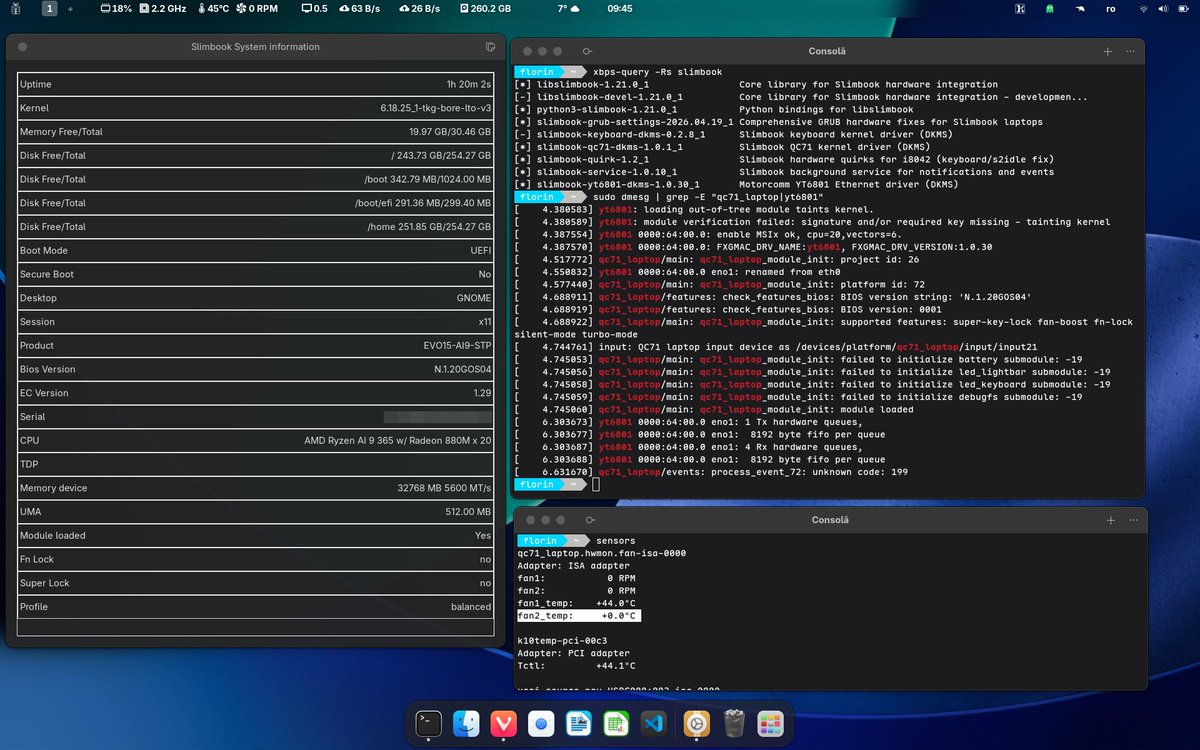This screenshot has height=750, width=1200.
Task: Click the 63 B/s network speed indicator
Action: [x=361, y=8]
